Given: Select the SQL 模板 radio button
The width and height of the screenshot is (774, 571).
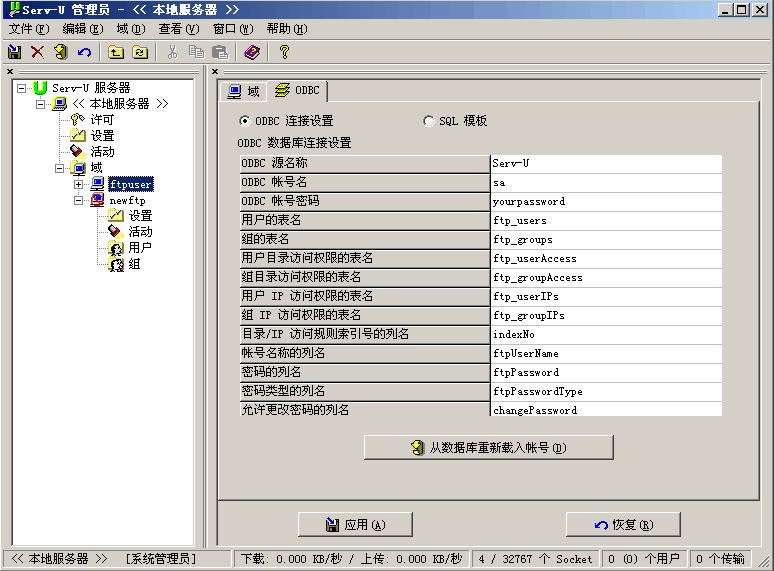Looking at the screenshot, I should 429,121.
